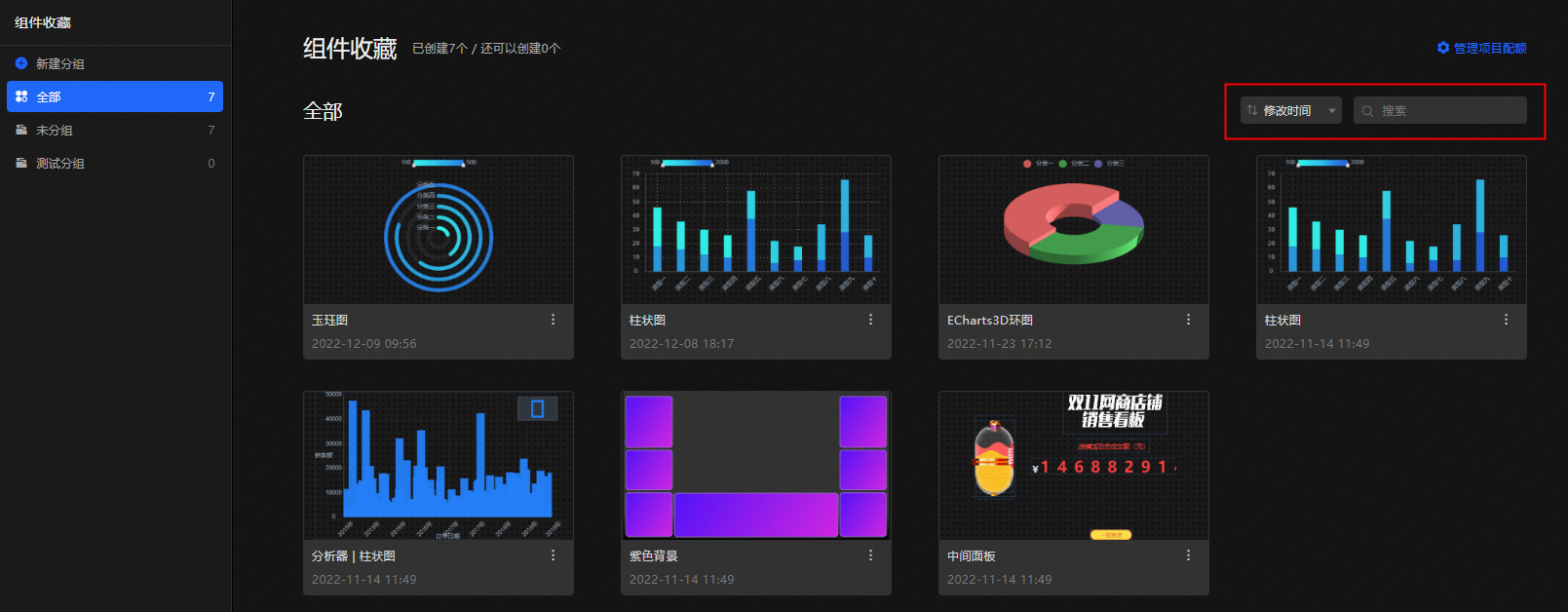Click the ECharts3D环图 card title
1568x612 pixels.
coord(990,320)
